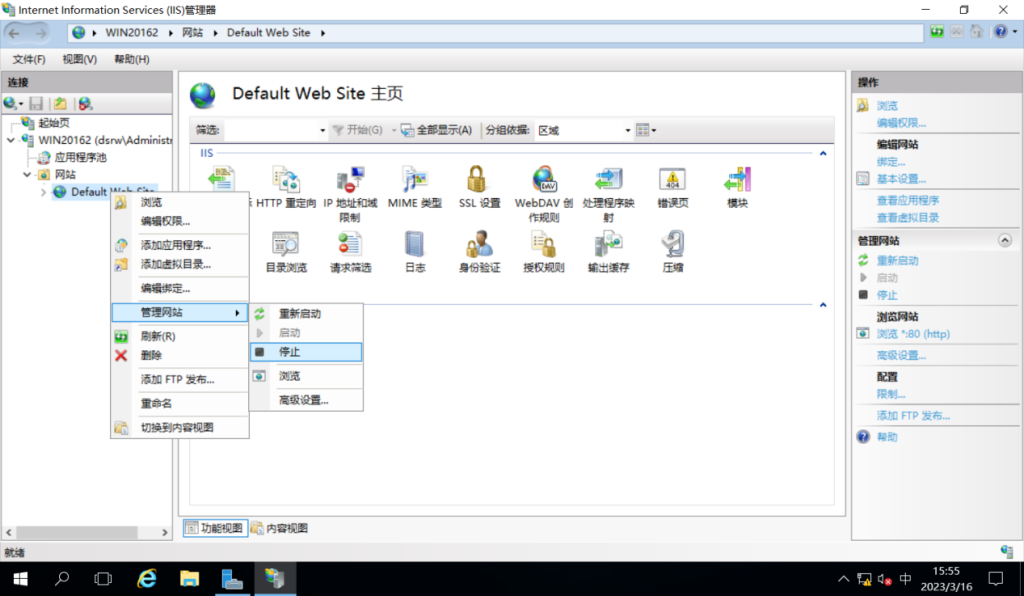Select 应用程序池 in the connections tree

pos(80,157)
